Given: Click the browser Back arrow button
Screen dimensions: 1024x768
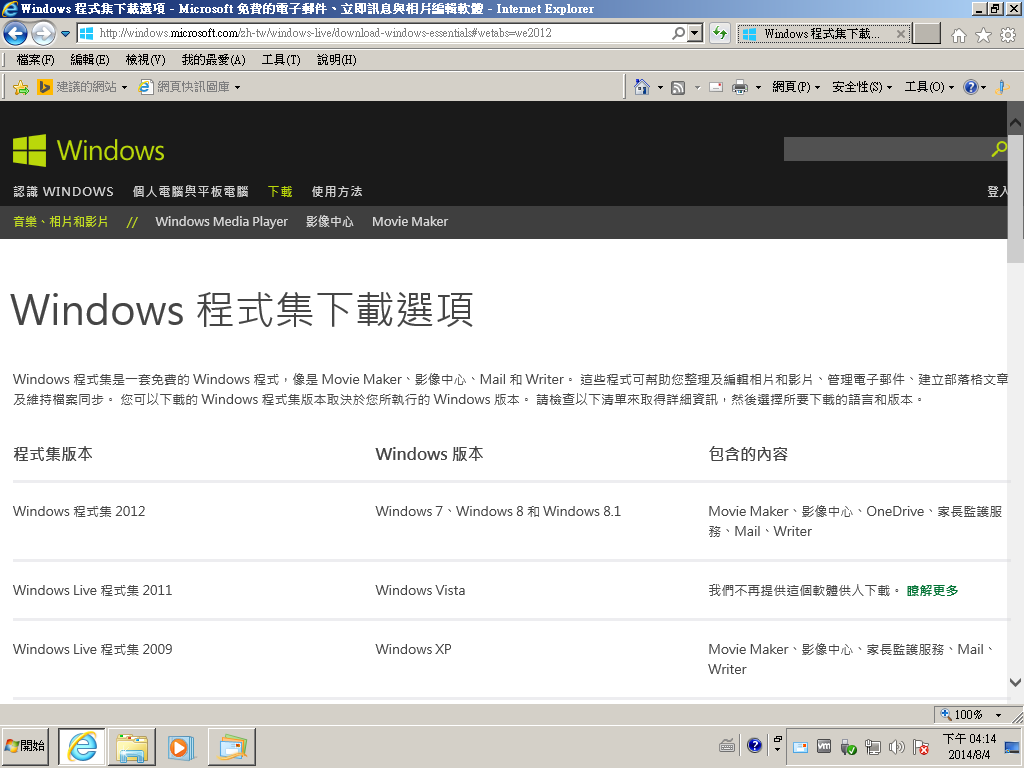Looking at the screenshot, I should (x=16, y=33).
